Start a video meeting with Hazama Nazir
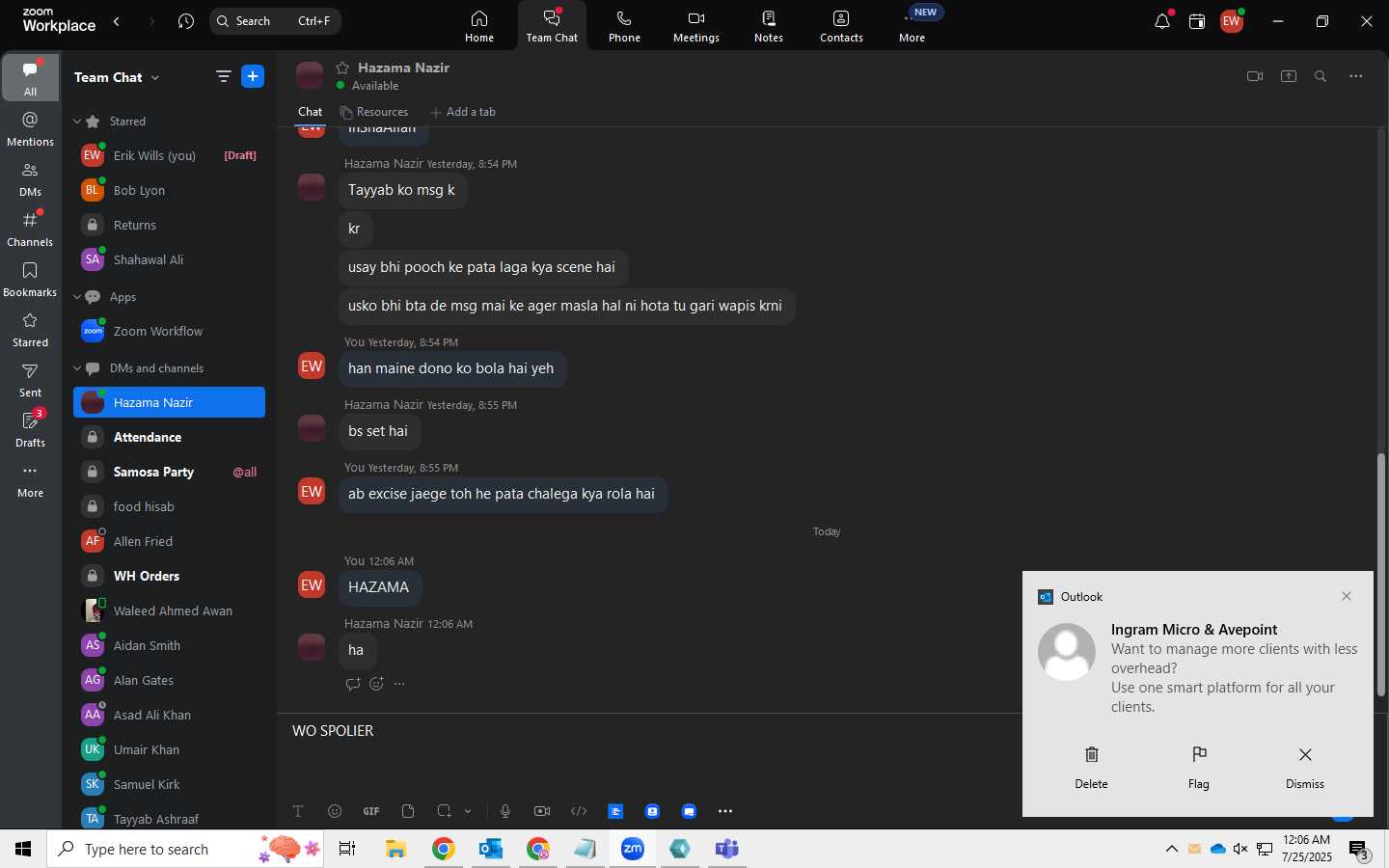Image resolution: width=1389 pixels, height=868 pixels. (1255, 76)
